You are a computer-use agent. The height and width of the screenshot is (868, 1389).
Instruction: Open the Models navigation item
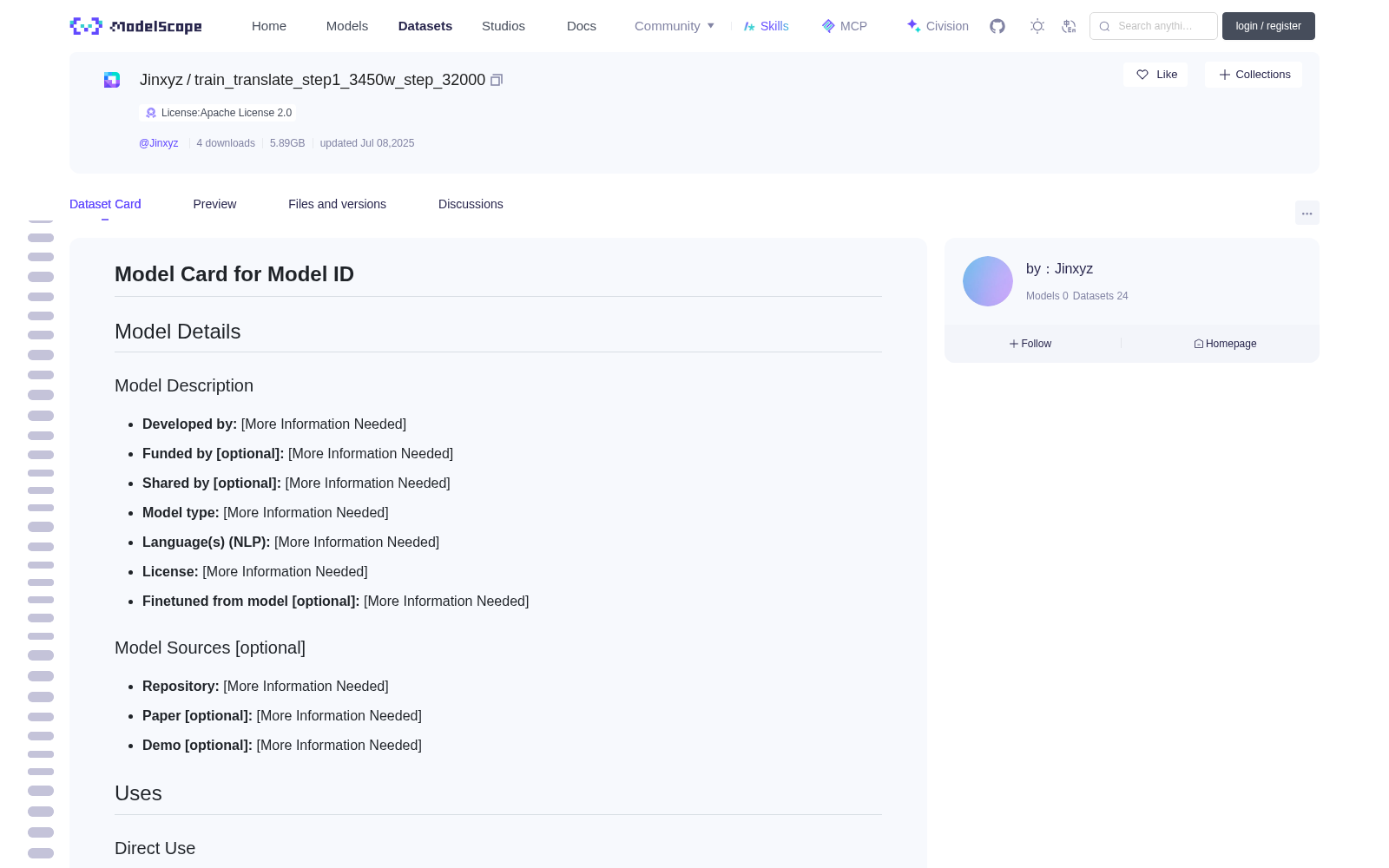point(347,26)
